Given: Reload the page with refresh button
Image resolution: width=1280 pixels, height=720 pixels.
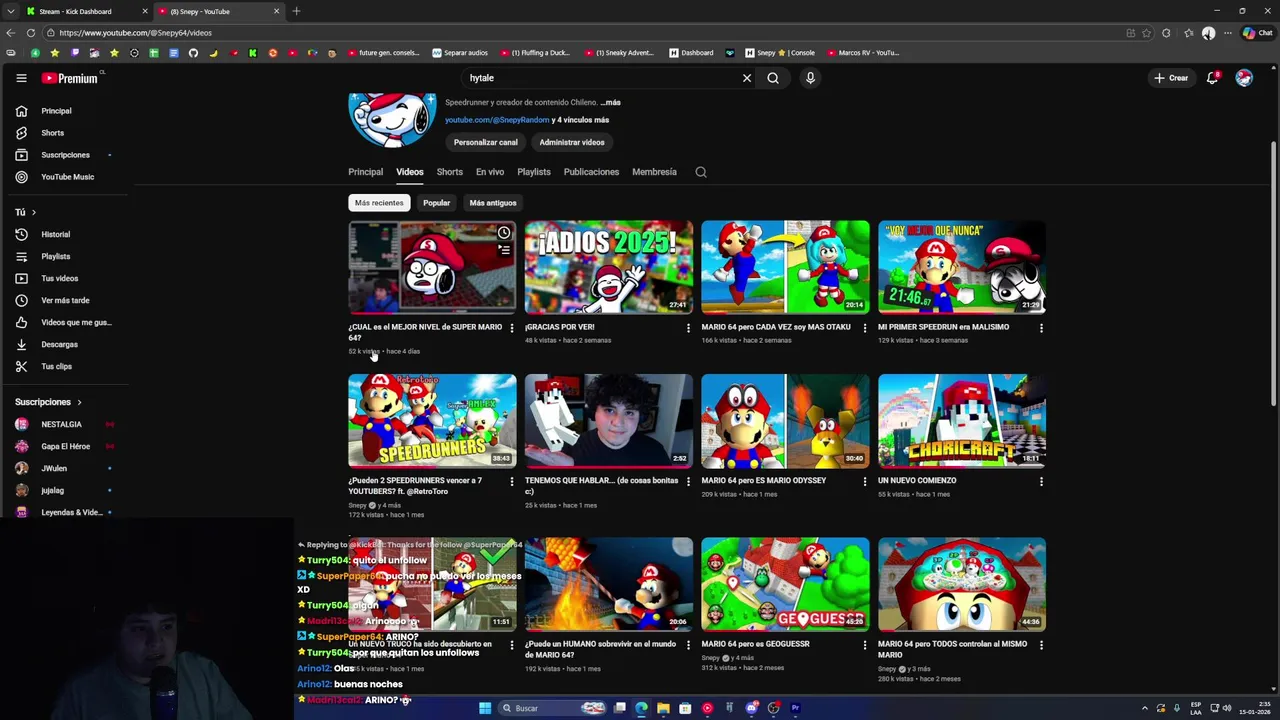Looking at the screenshot, I should (x=31, y=33).
